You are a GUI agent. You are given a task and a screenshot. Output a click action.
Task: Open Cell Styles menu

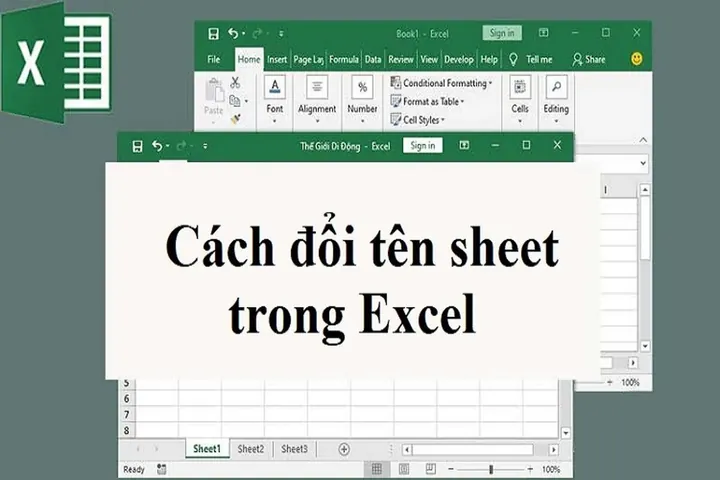pos(417,120)
